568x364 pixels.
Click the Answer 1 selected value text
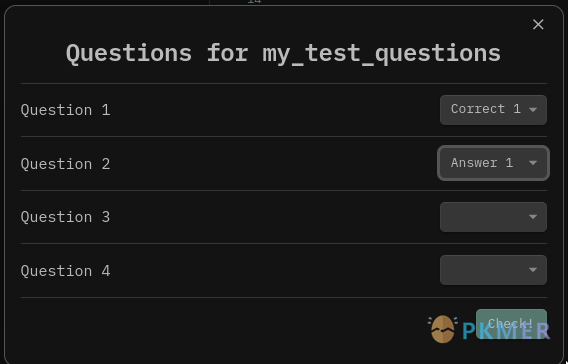pos(482,163)
